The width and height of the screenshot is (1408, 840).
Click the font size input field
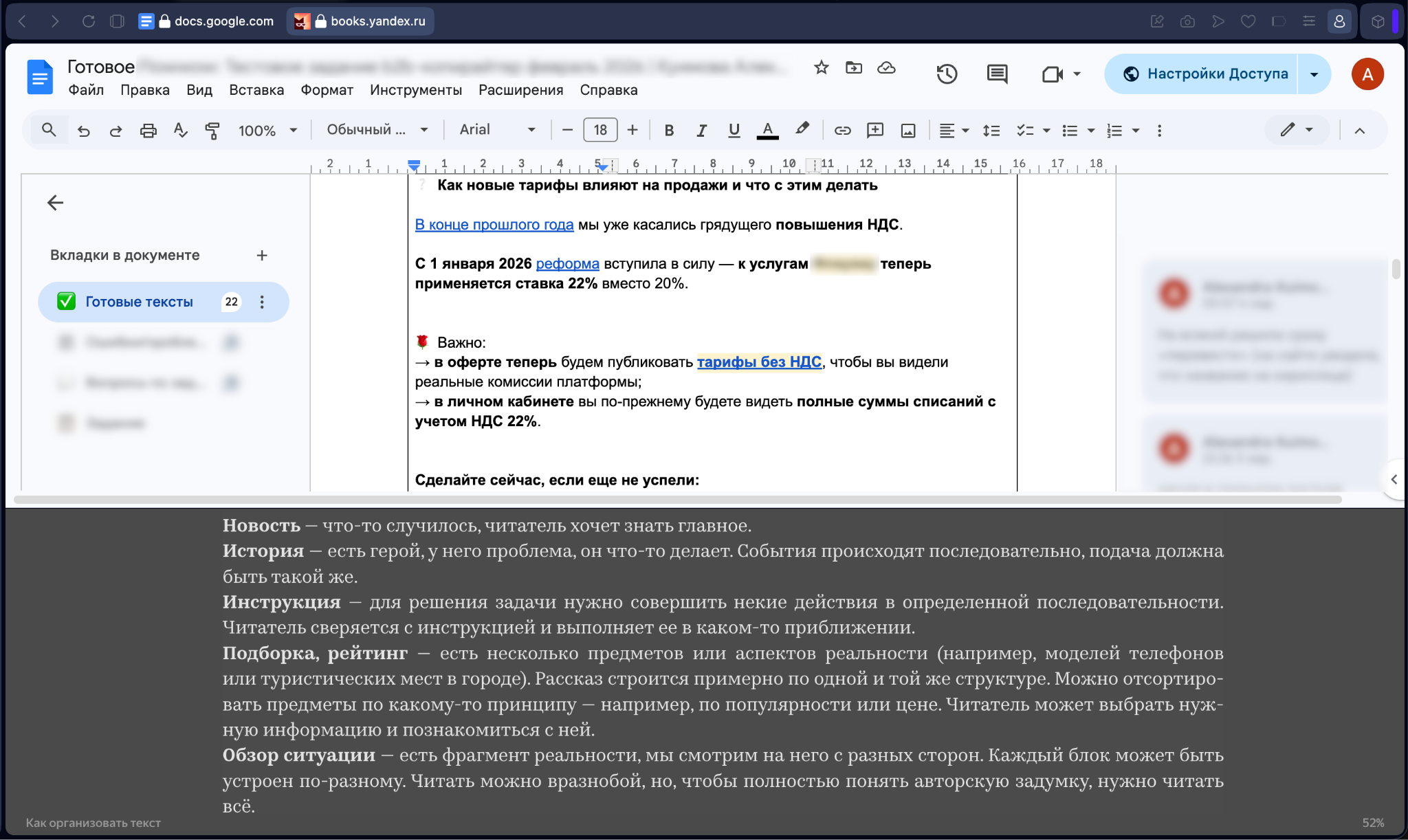[600, 130]
